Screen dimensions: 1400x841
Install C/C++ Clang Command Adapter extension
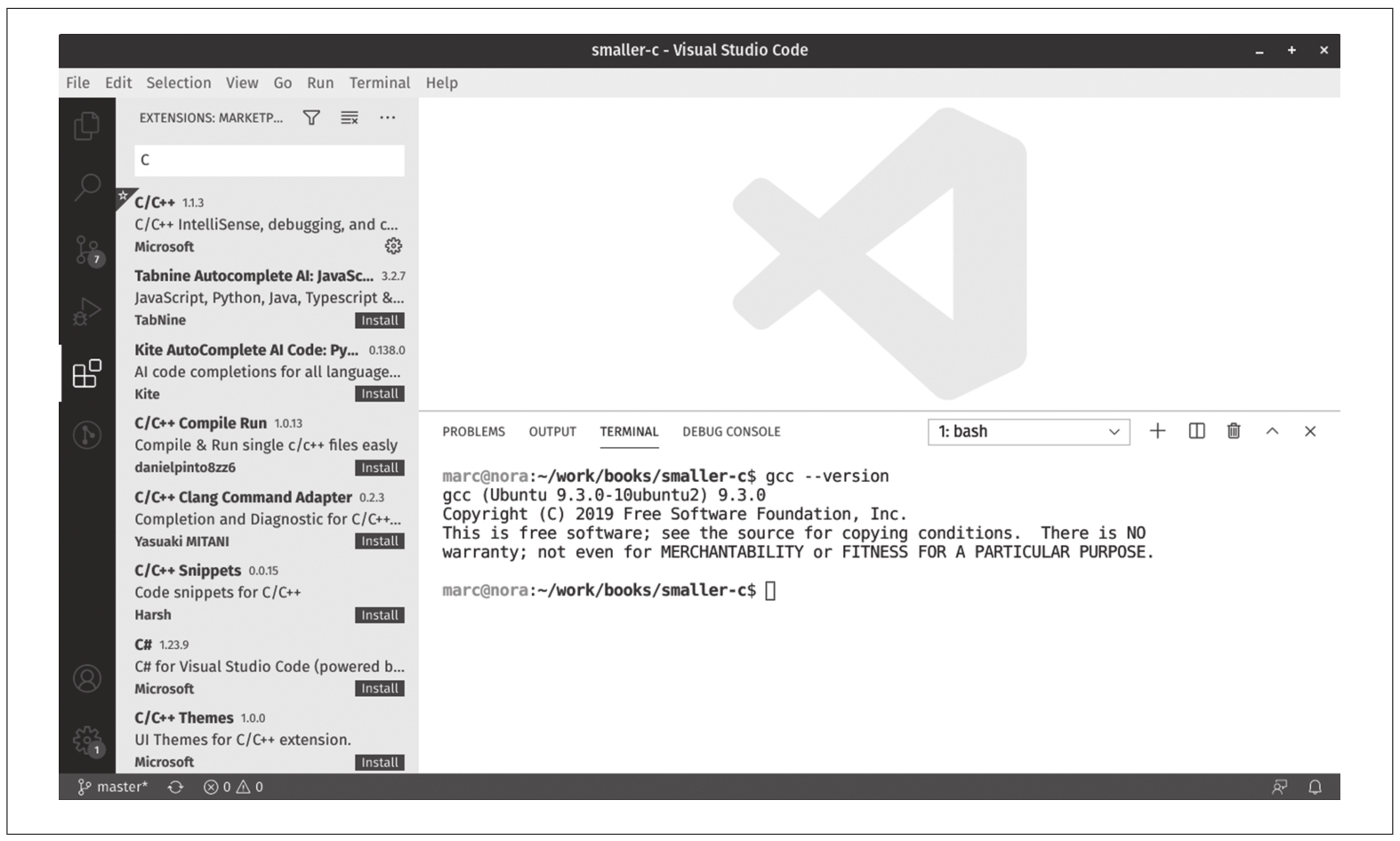tap(380, 541)
